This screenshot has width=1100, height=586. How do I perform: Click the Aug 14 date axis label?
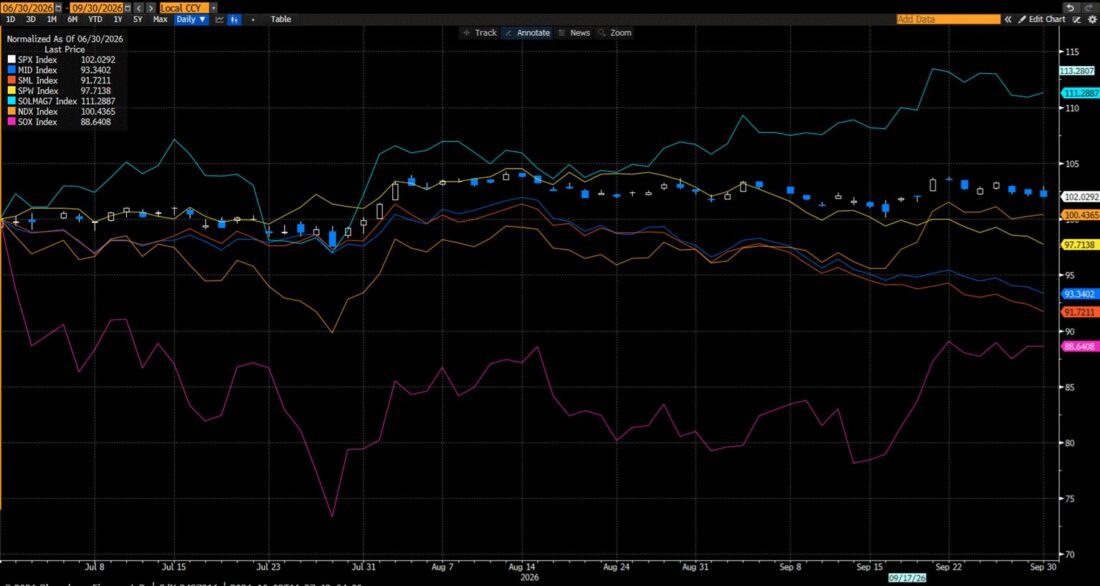[522, 566]
